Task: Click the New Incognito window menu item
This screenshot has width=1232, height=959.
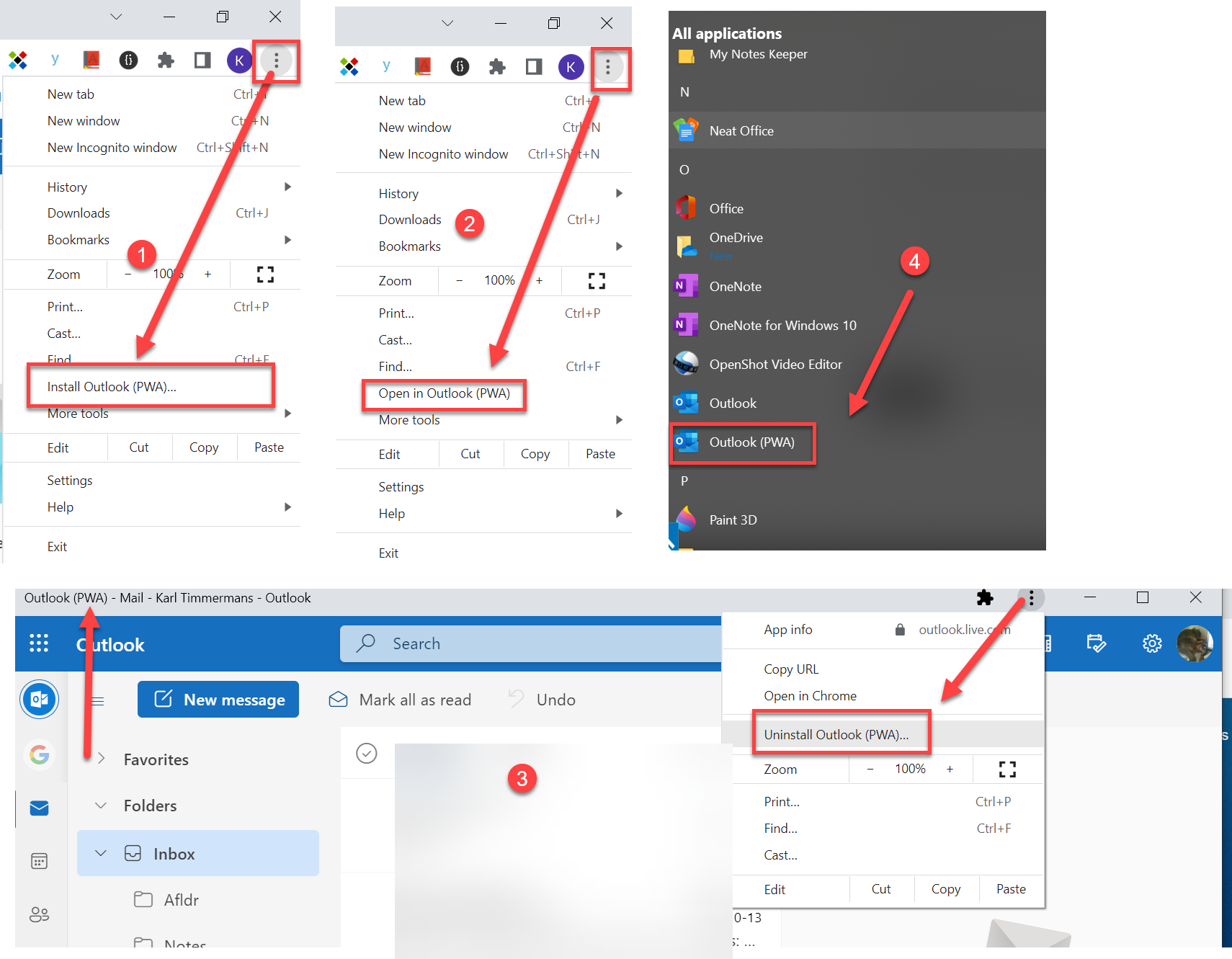Action: click(112, 147)
